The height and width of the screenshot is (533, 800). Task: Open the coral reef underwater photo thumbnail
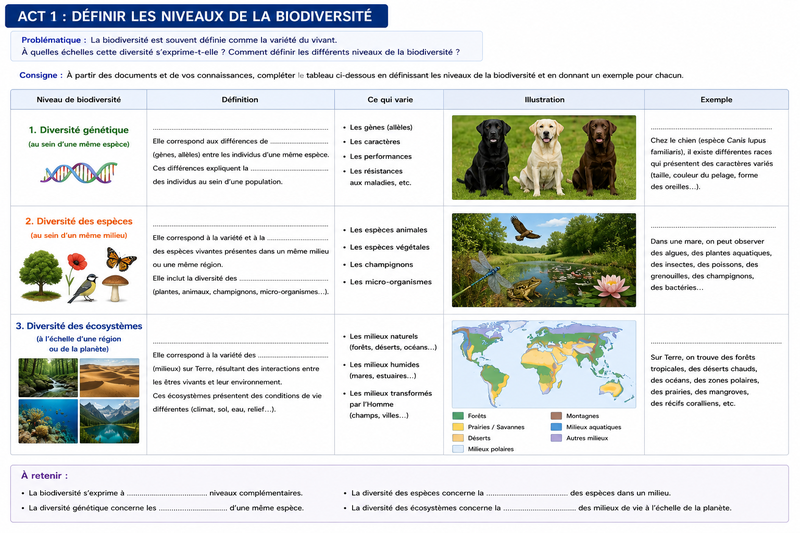pos(48,421)
